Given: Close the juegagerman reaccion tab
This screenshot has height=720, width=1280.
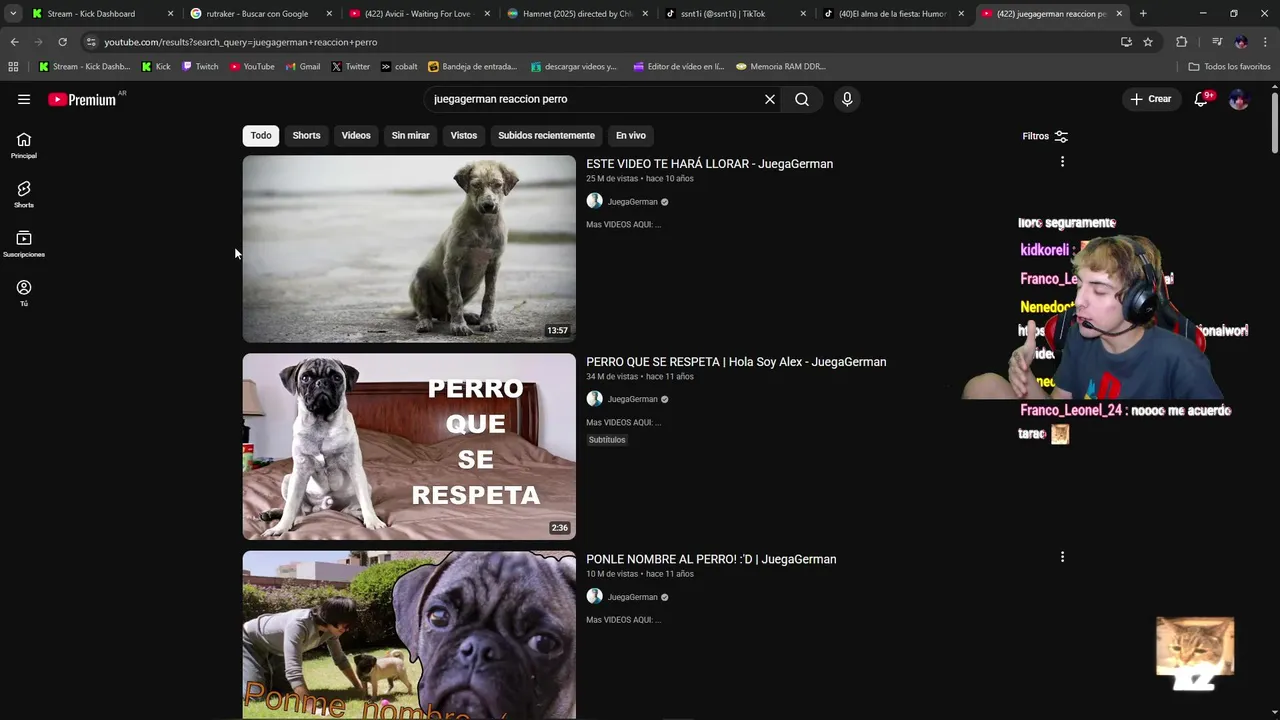Looking at the screenshot, I should click(x=1119, y=14).
